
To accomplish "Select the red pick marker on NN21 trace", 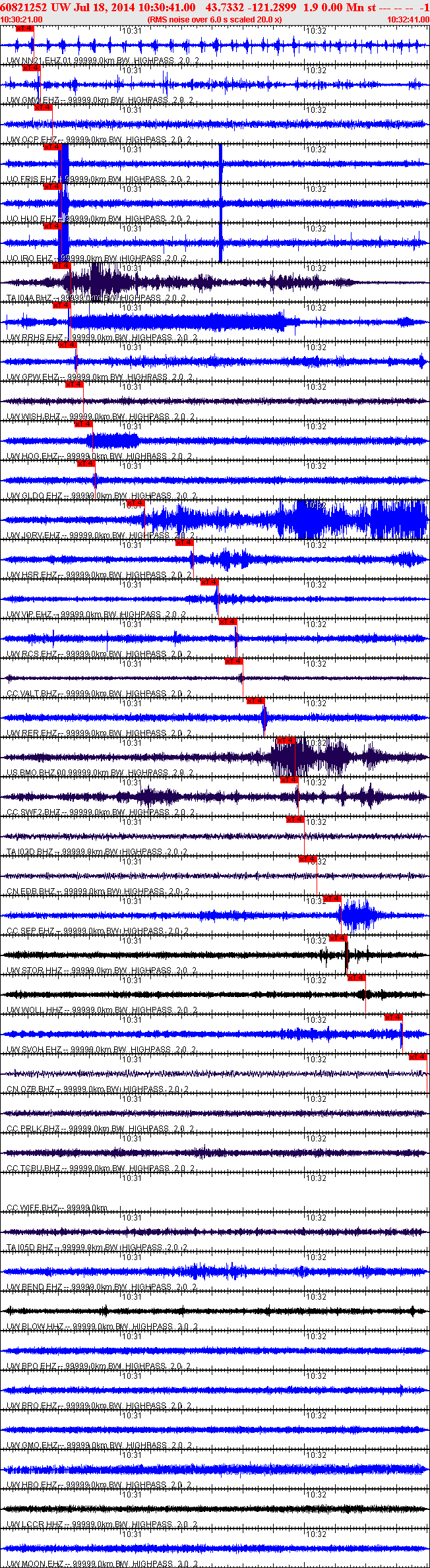I will pos(24,28).
